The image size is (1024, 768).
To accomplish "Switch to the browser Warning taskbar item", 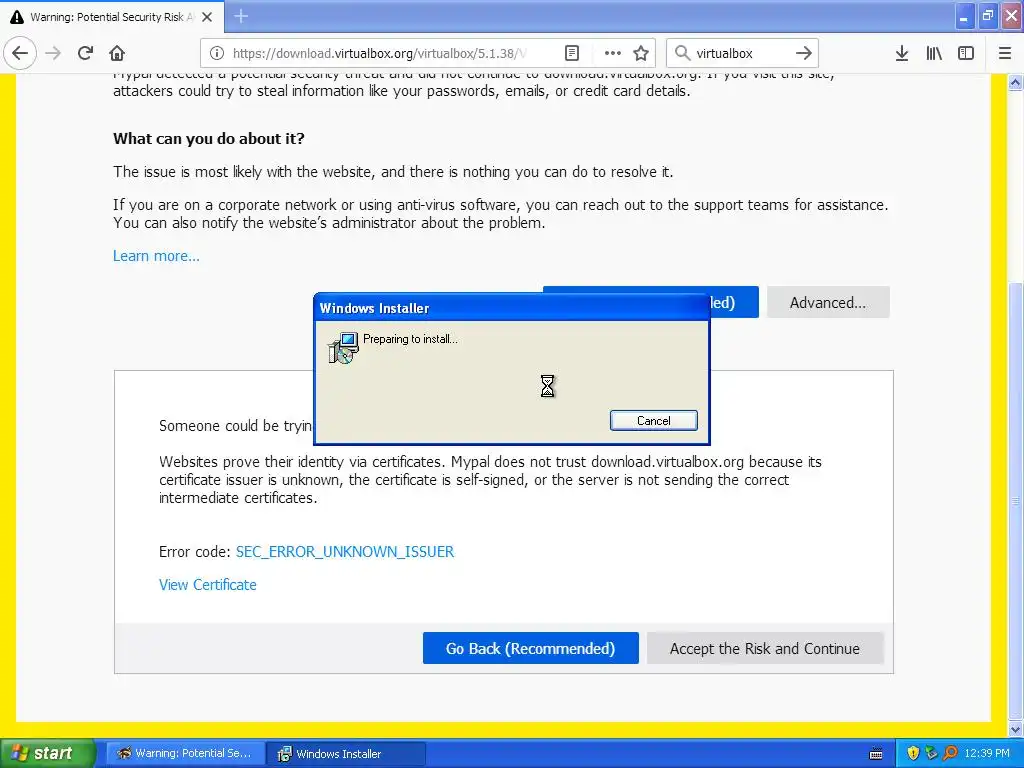I will coord(185,754).
